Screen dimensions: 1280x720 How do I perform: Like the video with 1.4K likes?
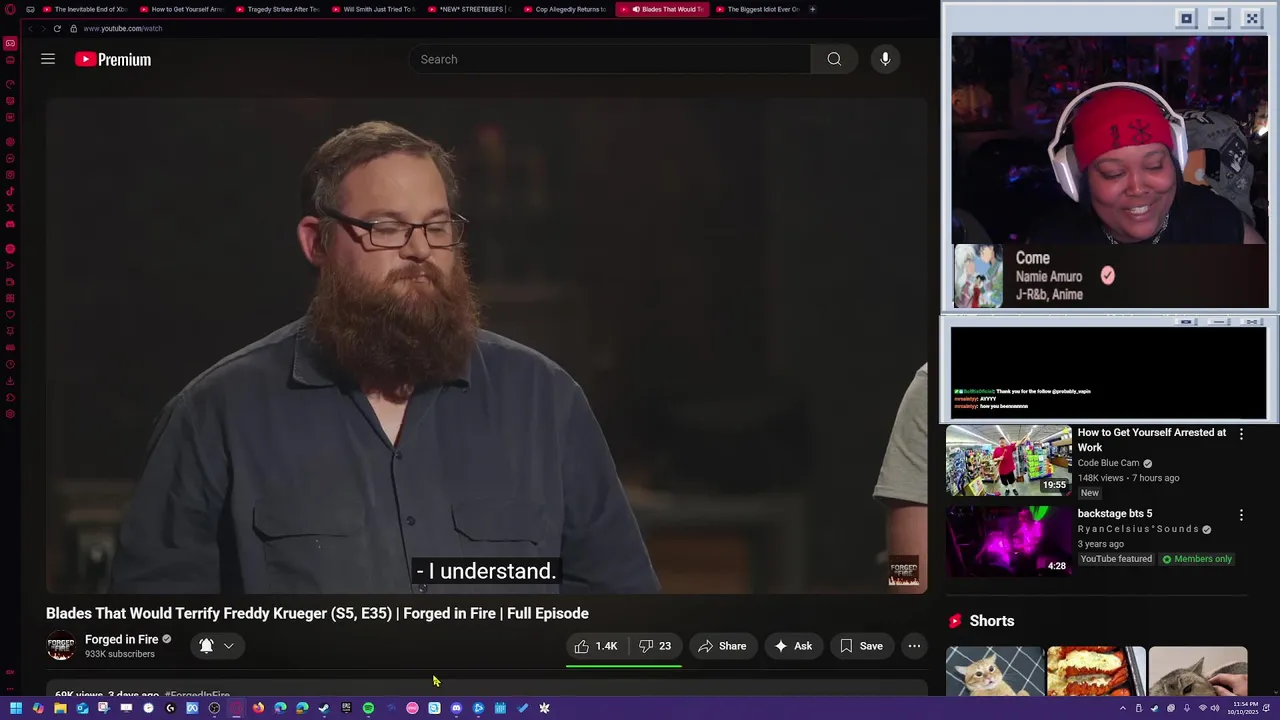pyautogui.click(x=596, y=646)
